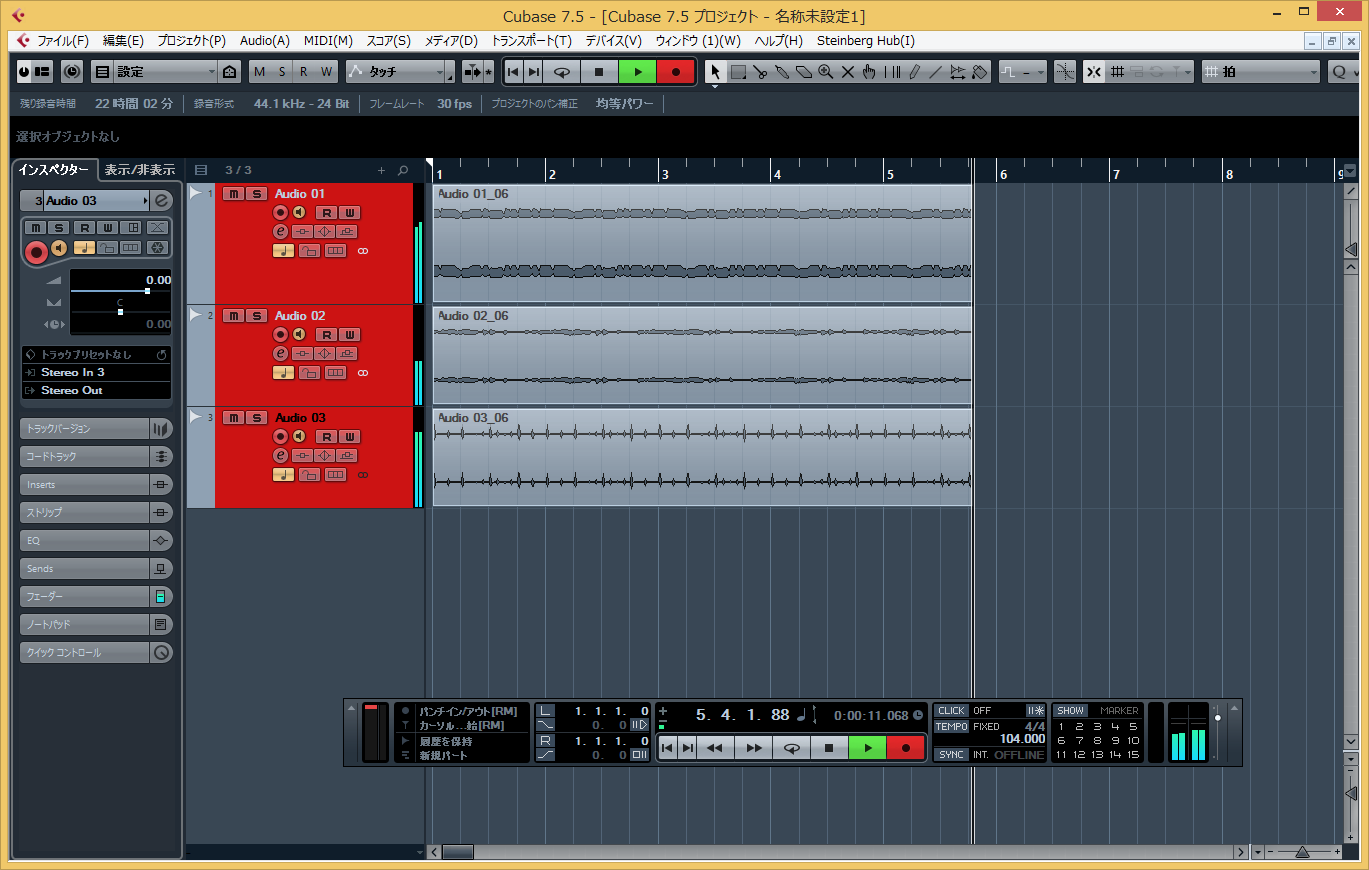Select the Zoom magnifier tool
The height and width of the screenshot is (870, 1369).
coord(826,72)
